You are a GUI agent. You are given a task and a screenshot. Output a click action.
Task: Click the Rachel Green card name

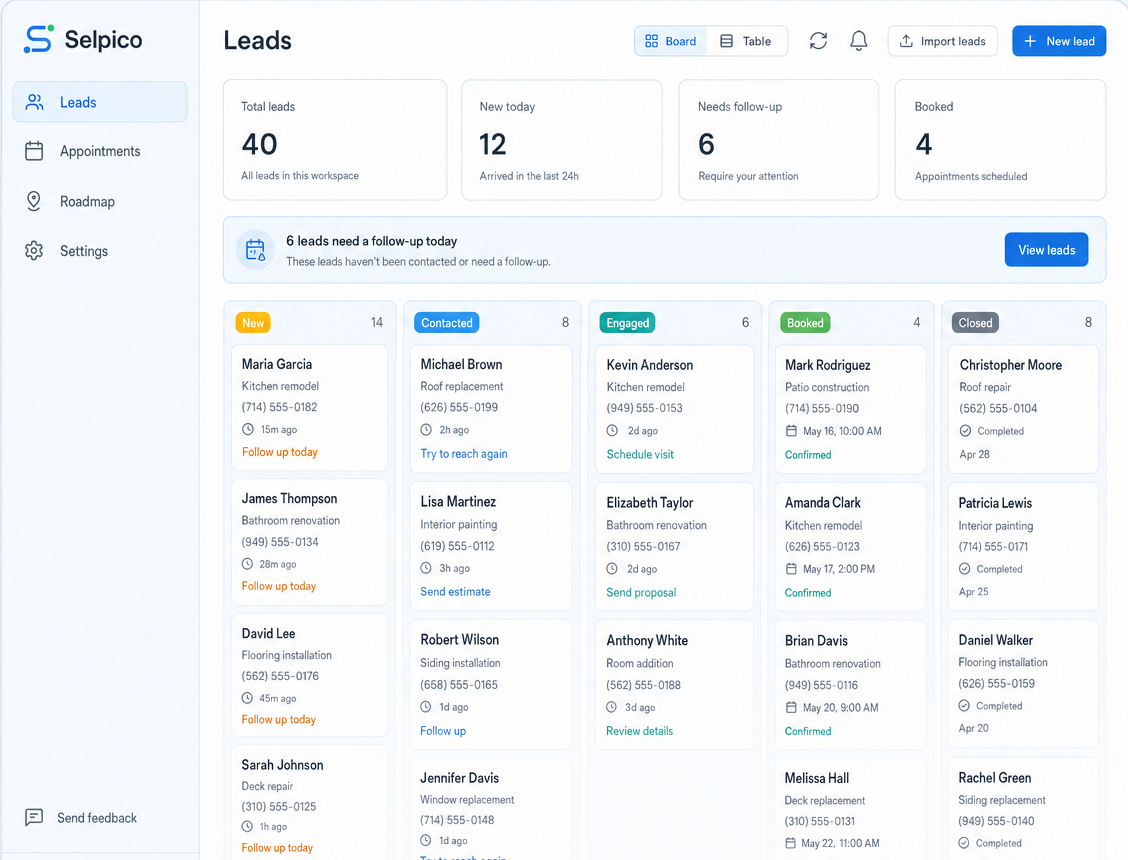coord(994,778)
